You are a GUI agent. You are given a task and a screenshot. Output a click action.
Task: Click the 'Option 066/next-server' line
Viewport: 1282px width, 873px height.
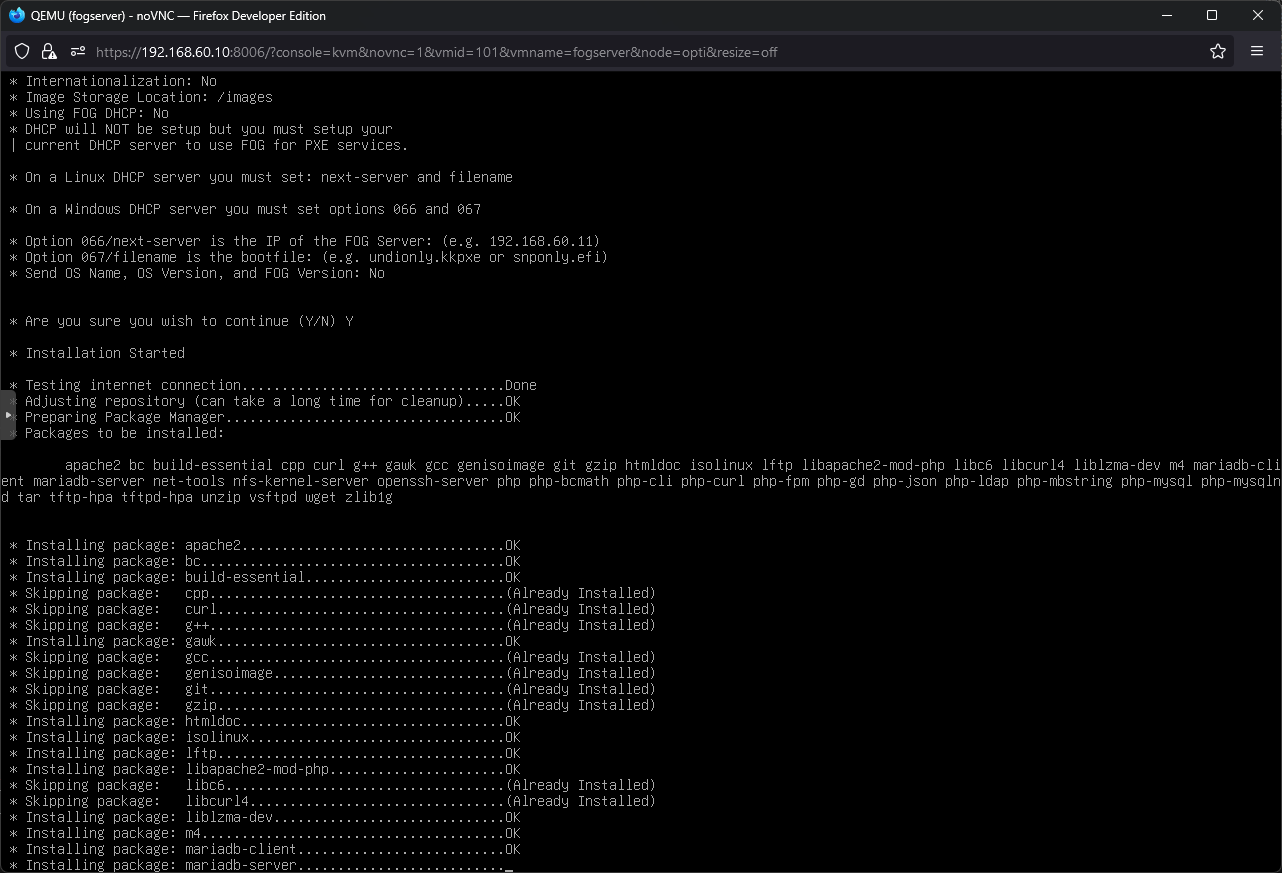[x=305, y=241]
